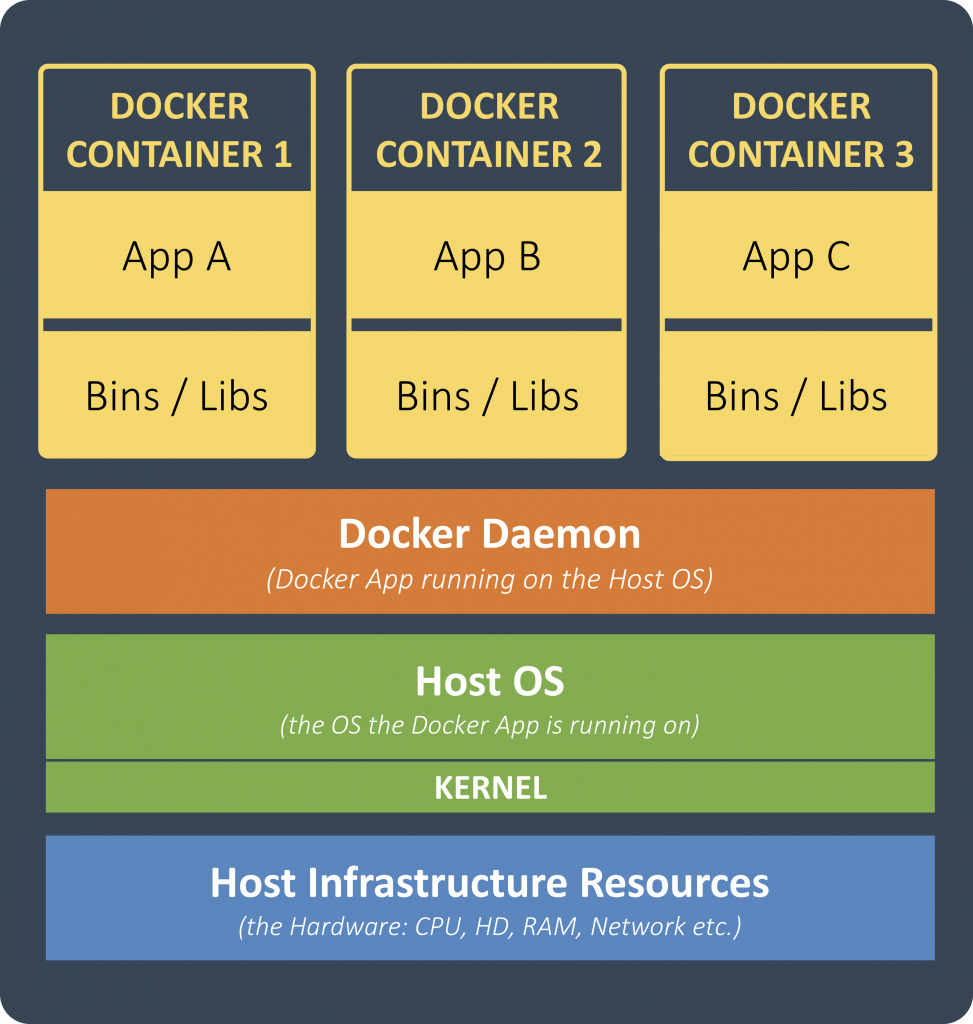Click the Kernel band
This screenshot has width=973, height=1024.
487,788
